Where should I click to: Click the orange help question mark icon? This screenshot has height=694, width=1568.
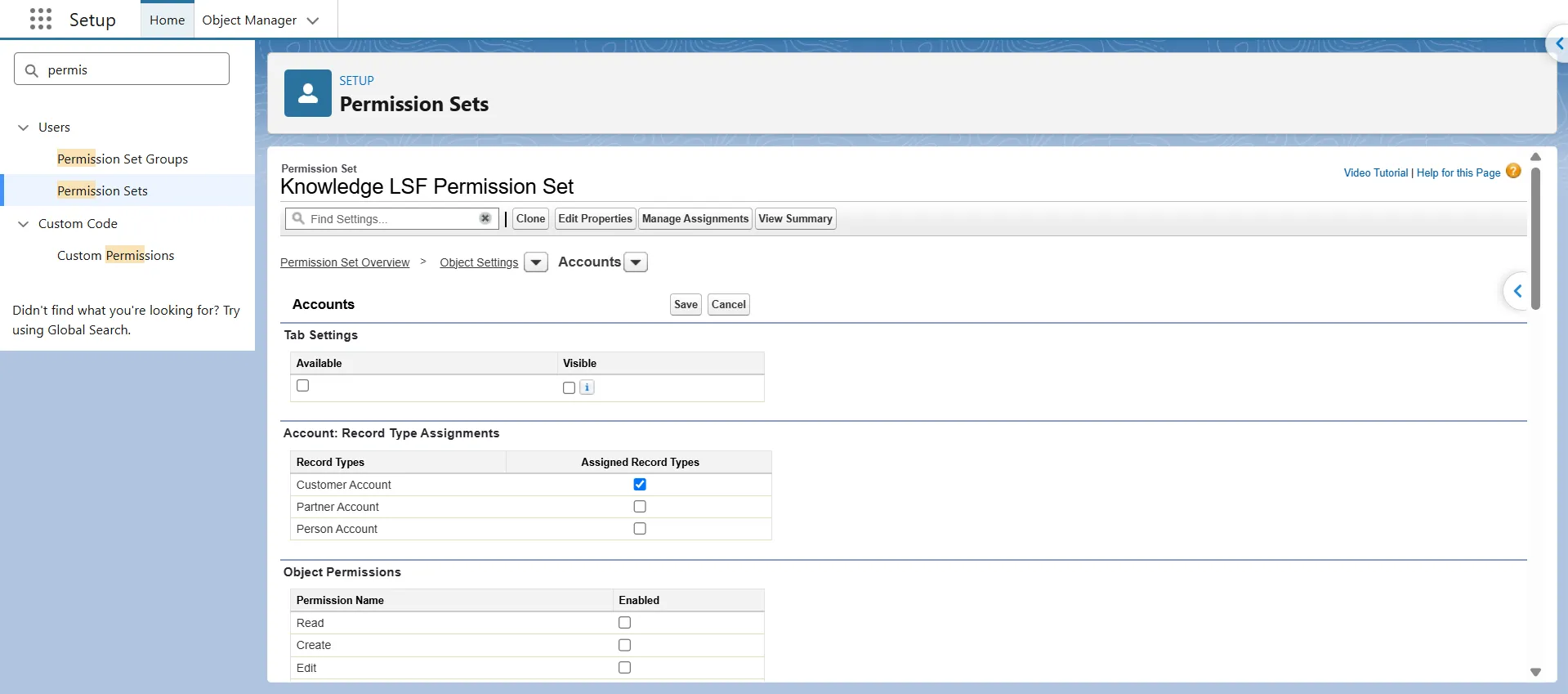click(x=1513, y=172)
